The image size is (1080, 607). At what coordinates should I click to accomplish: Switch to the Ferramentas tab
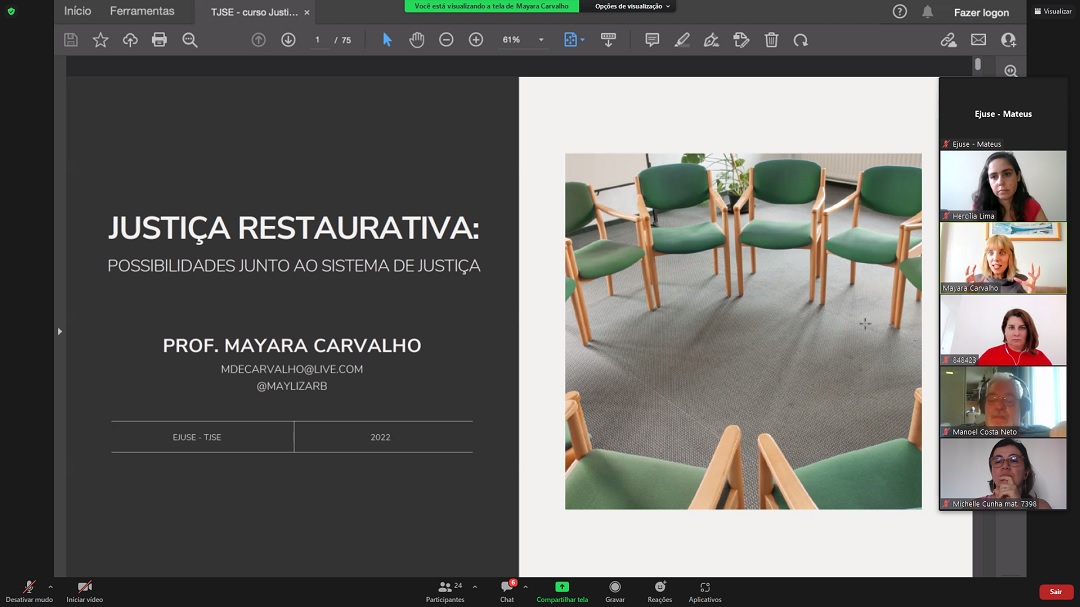point(142,11)
